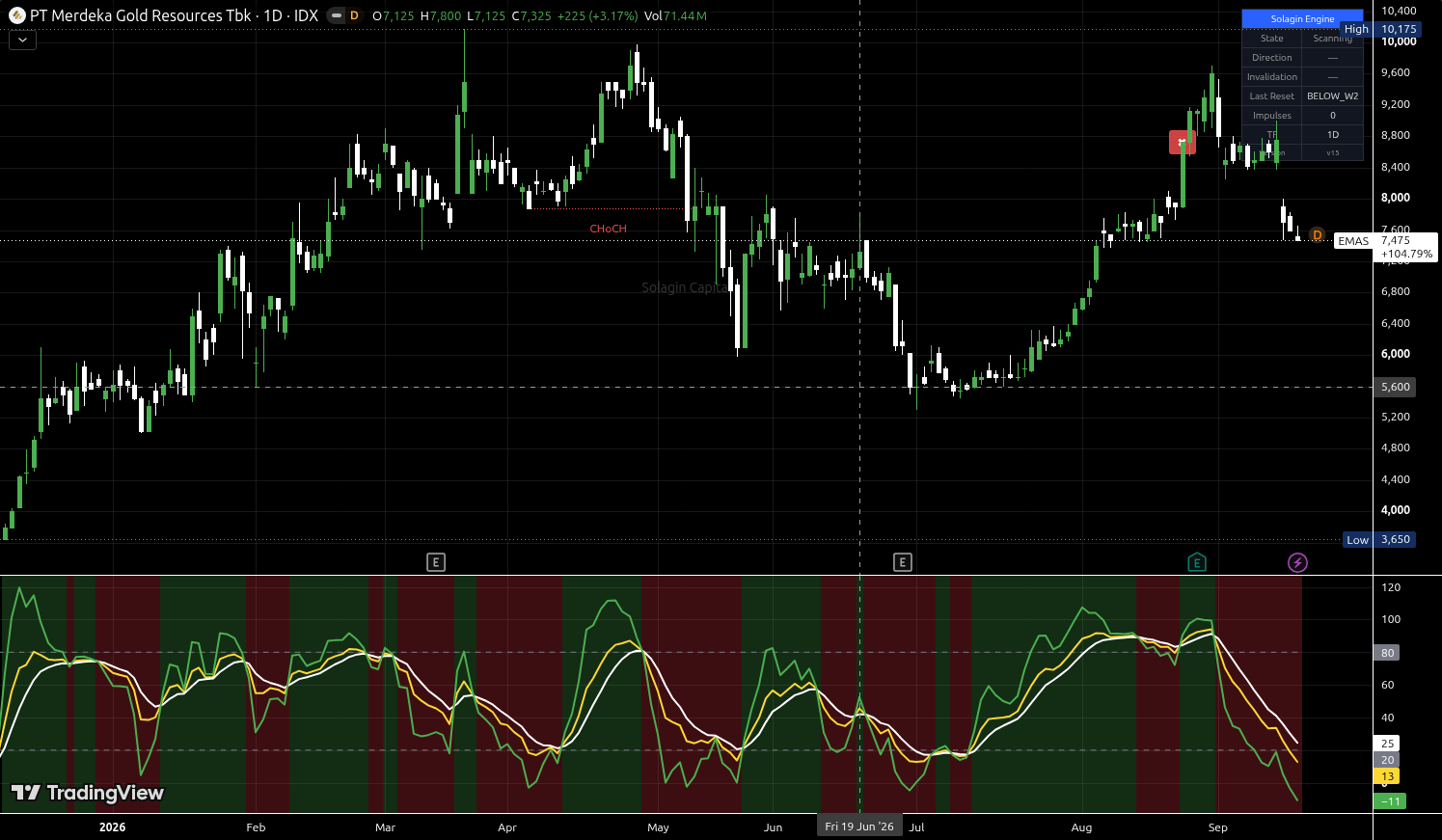Open the TradingView logo link
1442x840 pixels.
88,793
